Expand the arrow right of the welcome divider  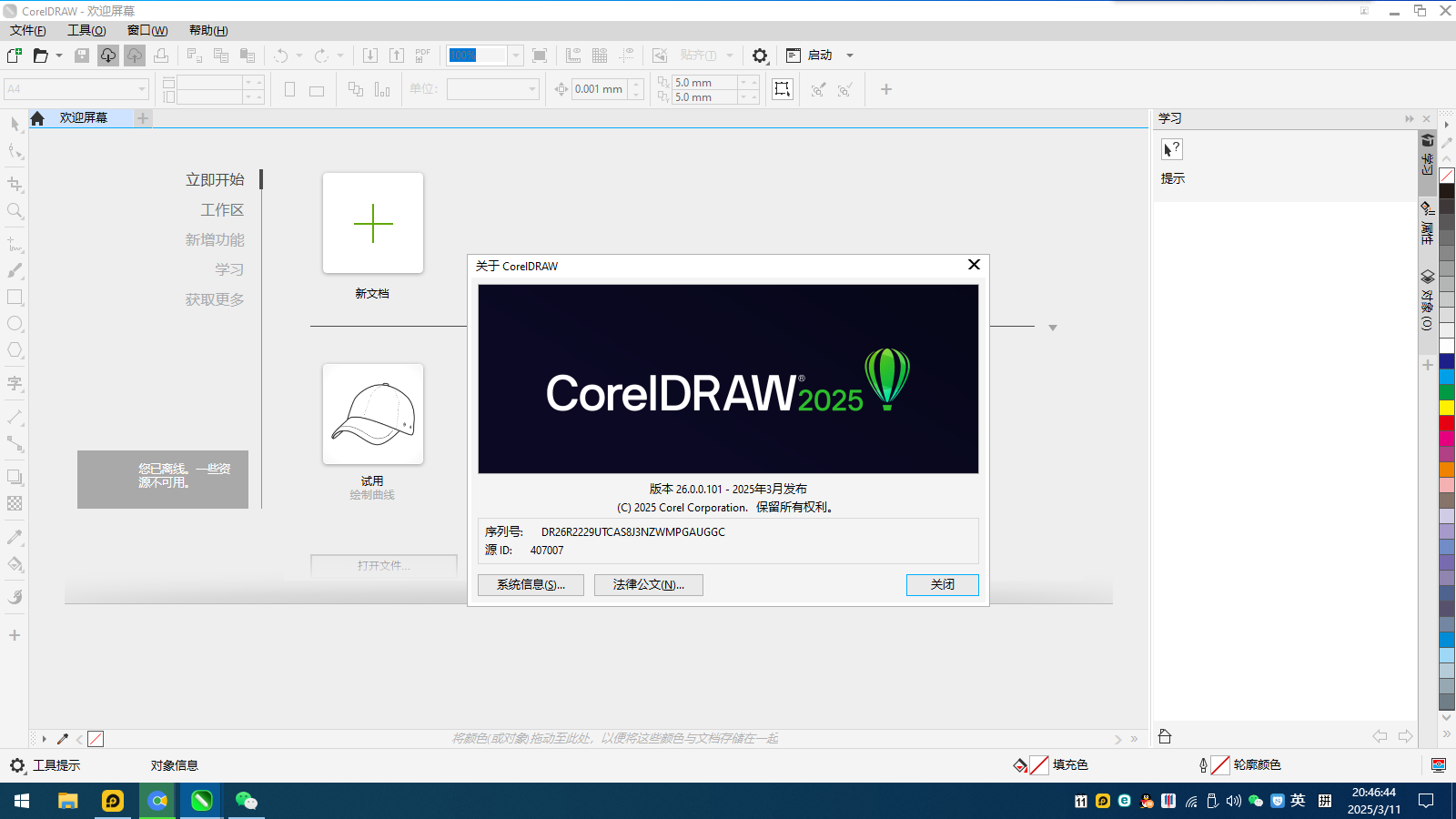[x=1053, y=328]
